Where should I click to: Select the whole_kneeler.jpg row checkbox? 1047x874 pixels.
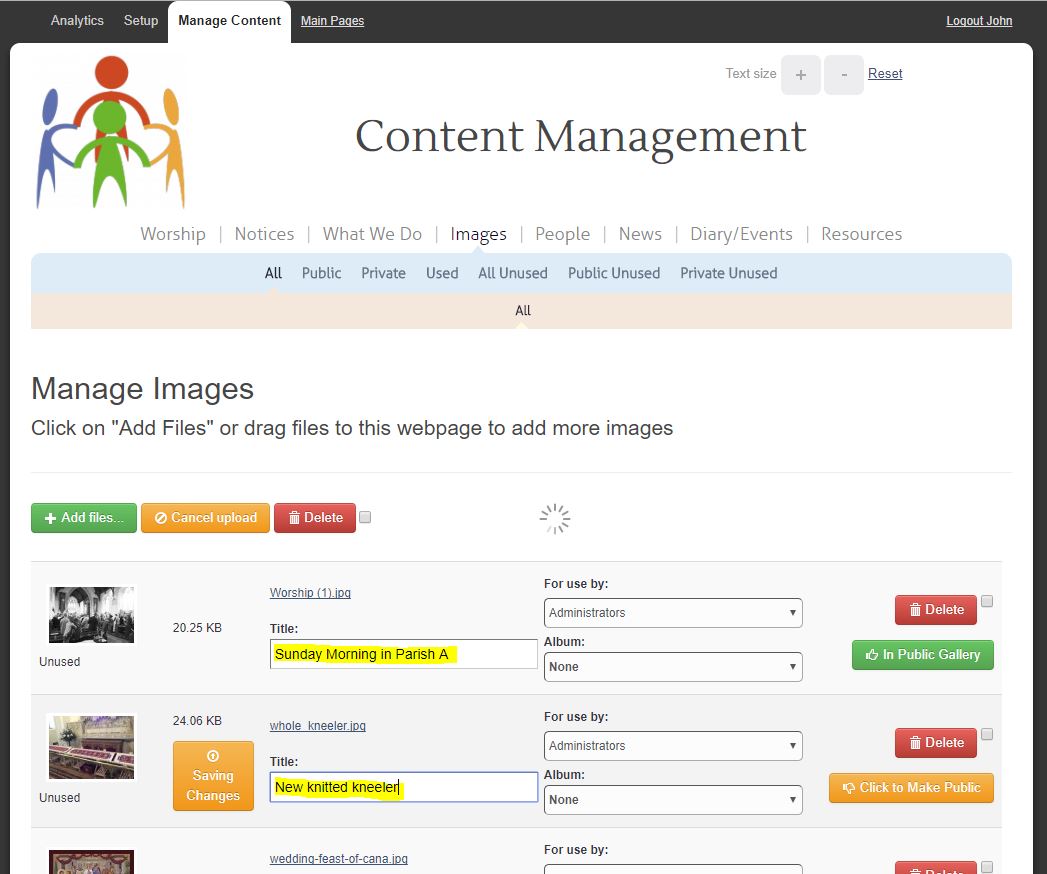tap(987, 734)
